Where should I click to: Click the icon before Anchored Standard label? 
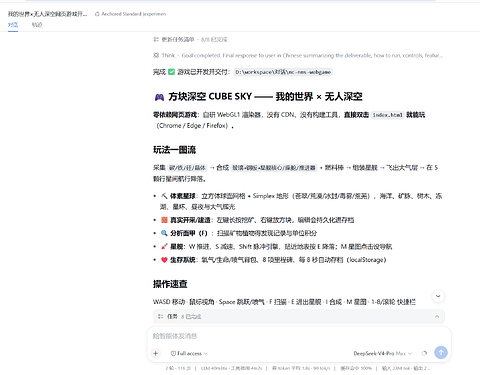[x=97, y=14]
